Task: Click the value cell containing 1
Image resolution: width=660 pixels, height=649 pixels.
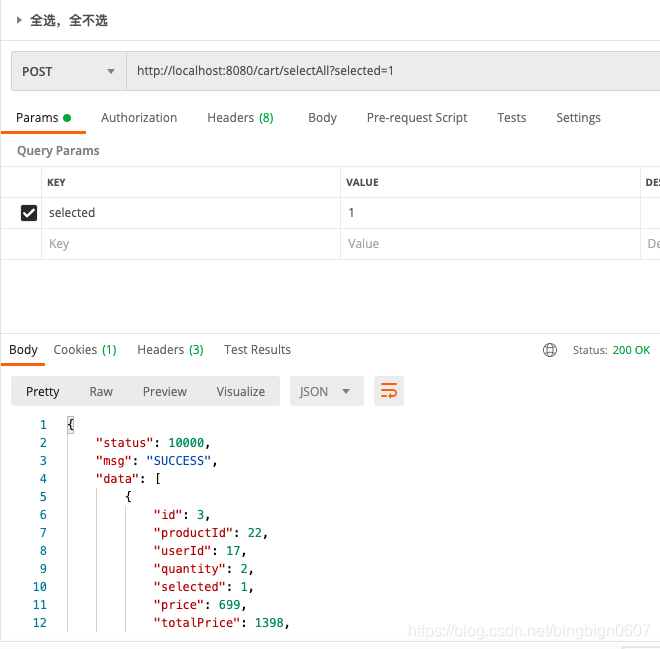Action: (490, 213)
